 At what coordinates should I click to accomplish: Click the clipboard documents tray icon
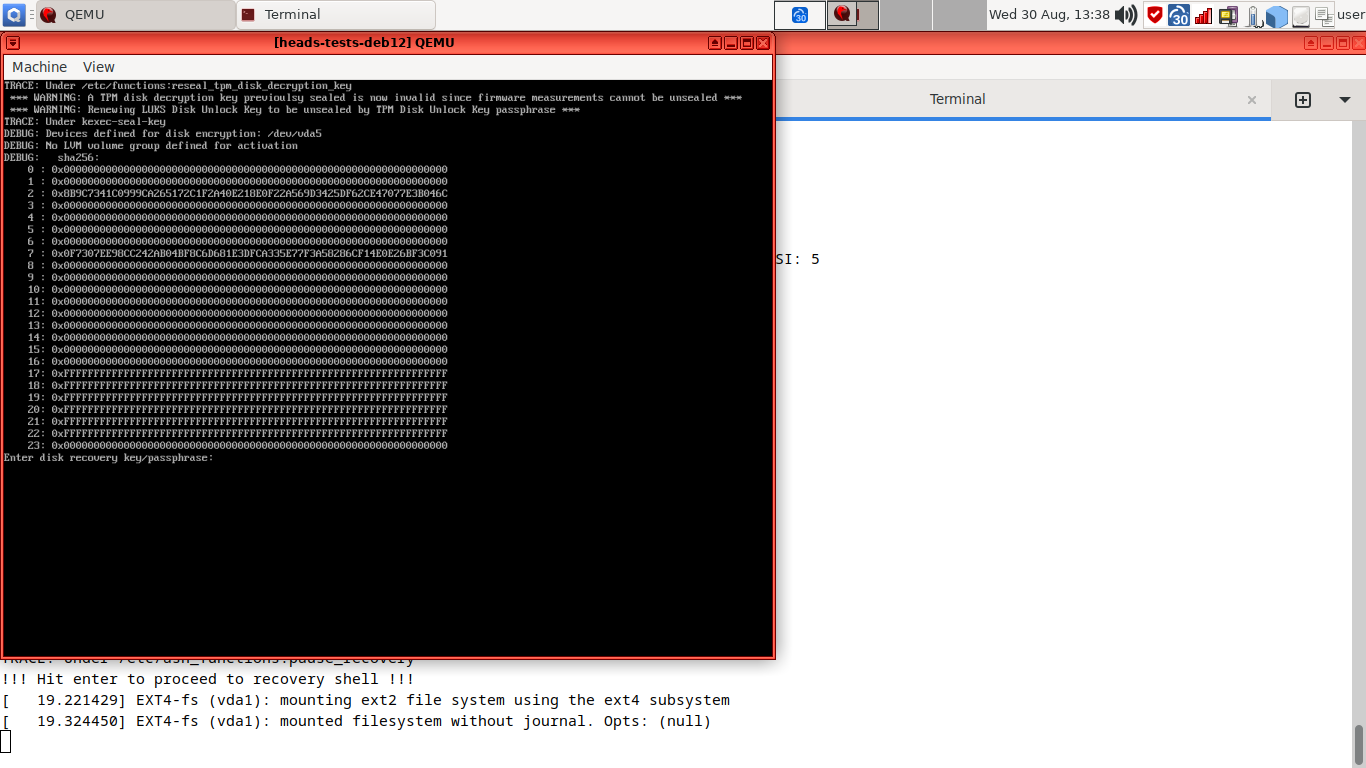(1325, 15)
